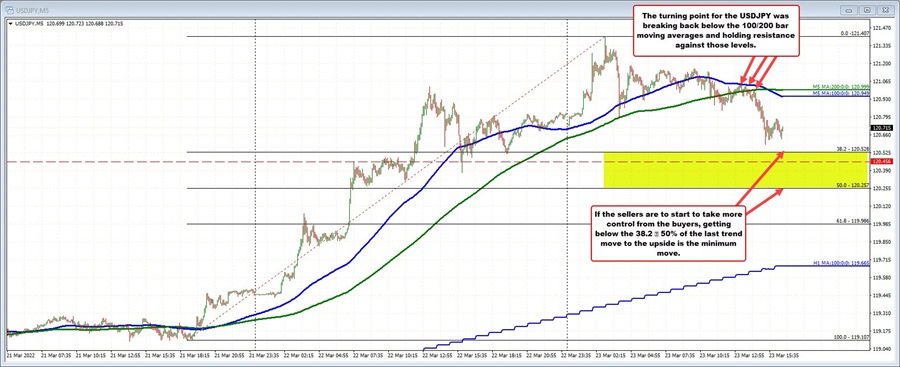Image resolution: width=900 pixels, height=367 pixels.
Task: Click time axis label 21 Mar 15:35
Action: (159, 356)
